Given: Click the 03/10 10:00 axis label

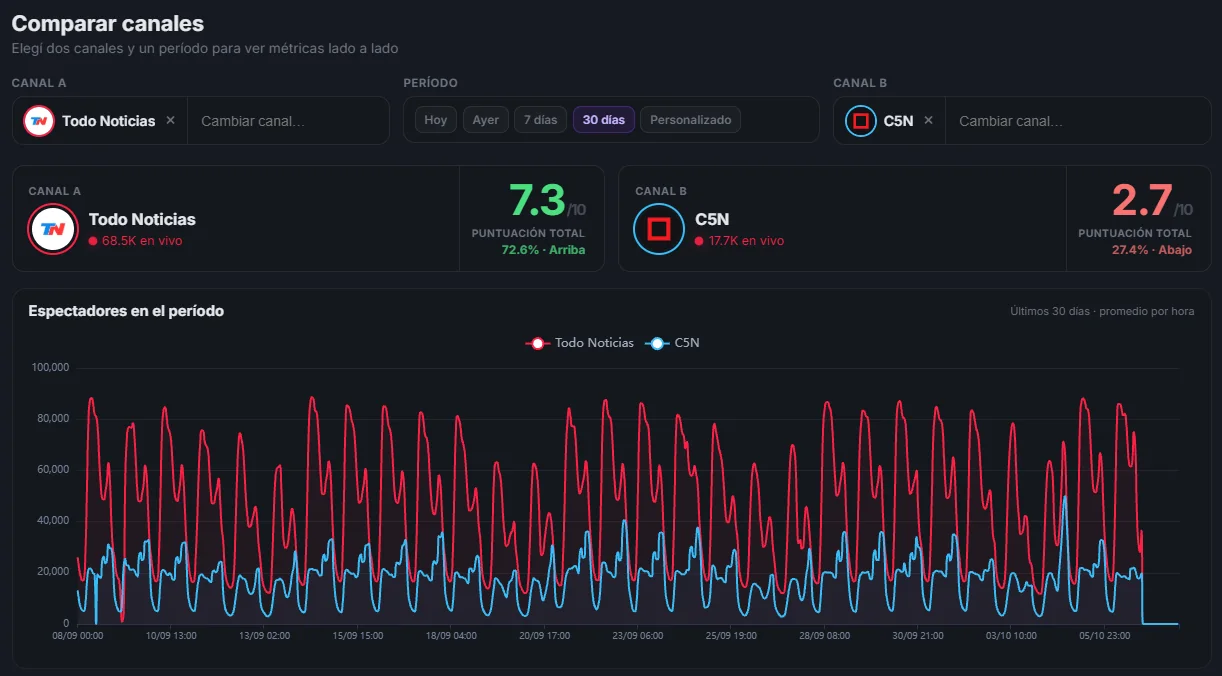Looking at the screenshot, I should click(1010, 635).
